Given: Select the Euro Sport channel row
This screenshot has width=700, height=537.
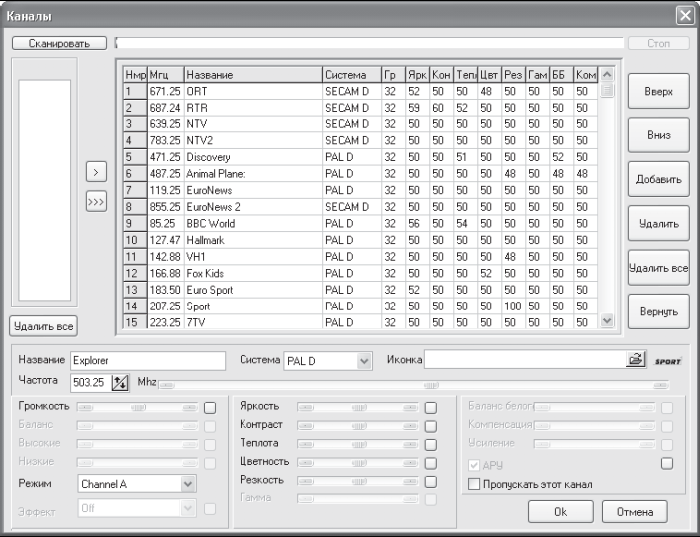Looking at the screenshot, I should click(x=361, y=290).
